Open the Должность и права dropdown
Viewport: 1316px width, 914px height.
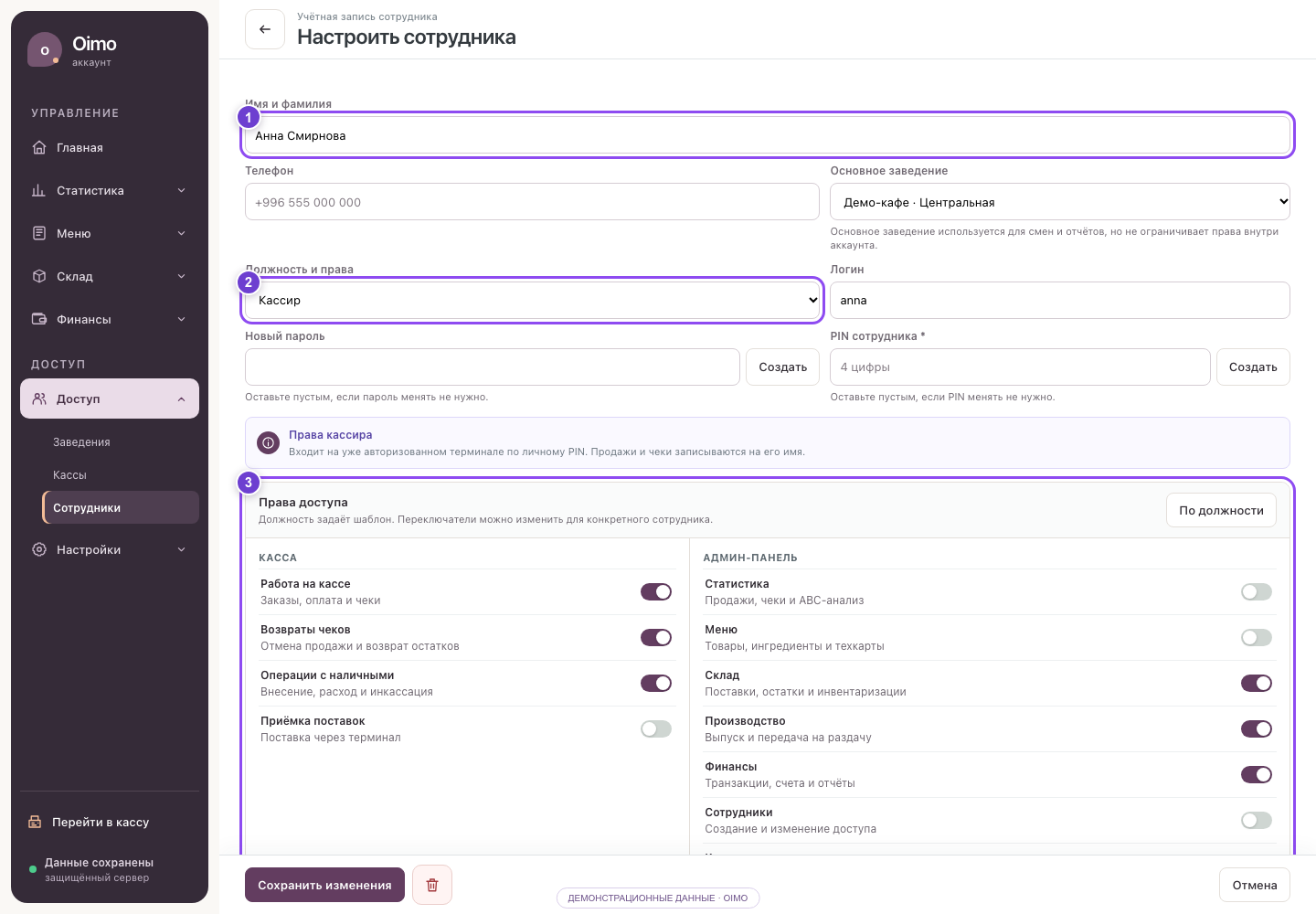click(532, 300)
